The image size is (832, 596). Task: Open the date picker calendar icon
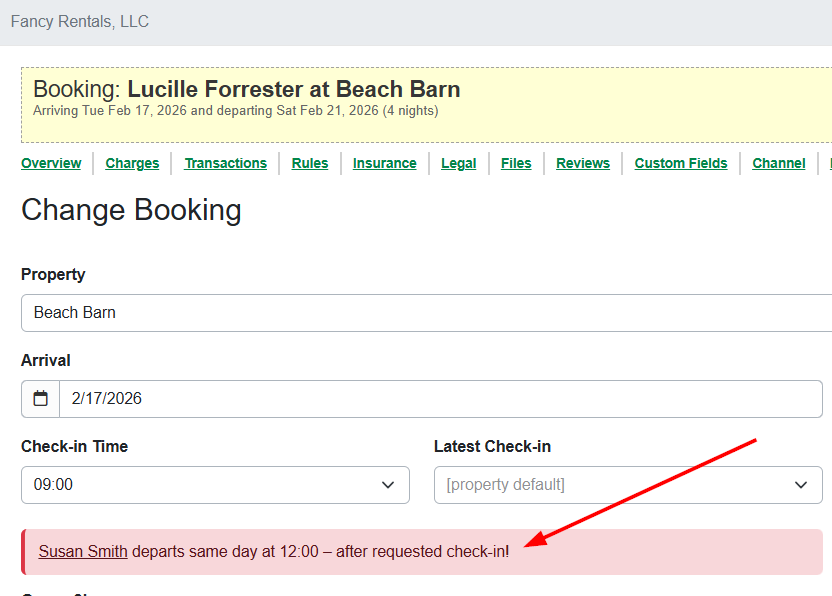[x=40, y=398]
